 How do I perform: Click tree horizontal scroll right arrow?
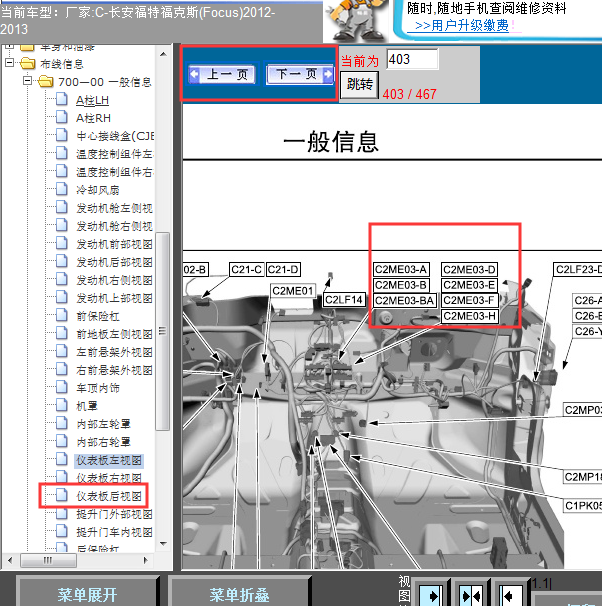pos(145,560)
